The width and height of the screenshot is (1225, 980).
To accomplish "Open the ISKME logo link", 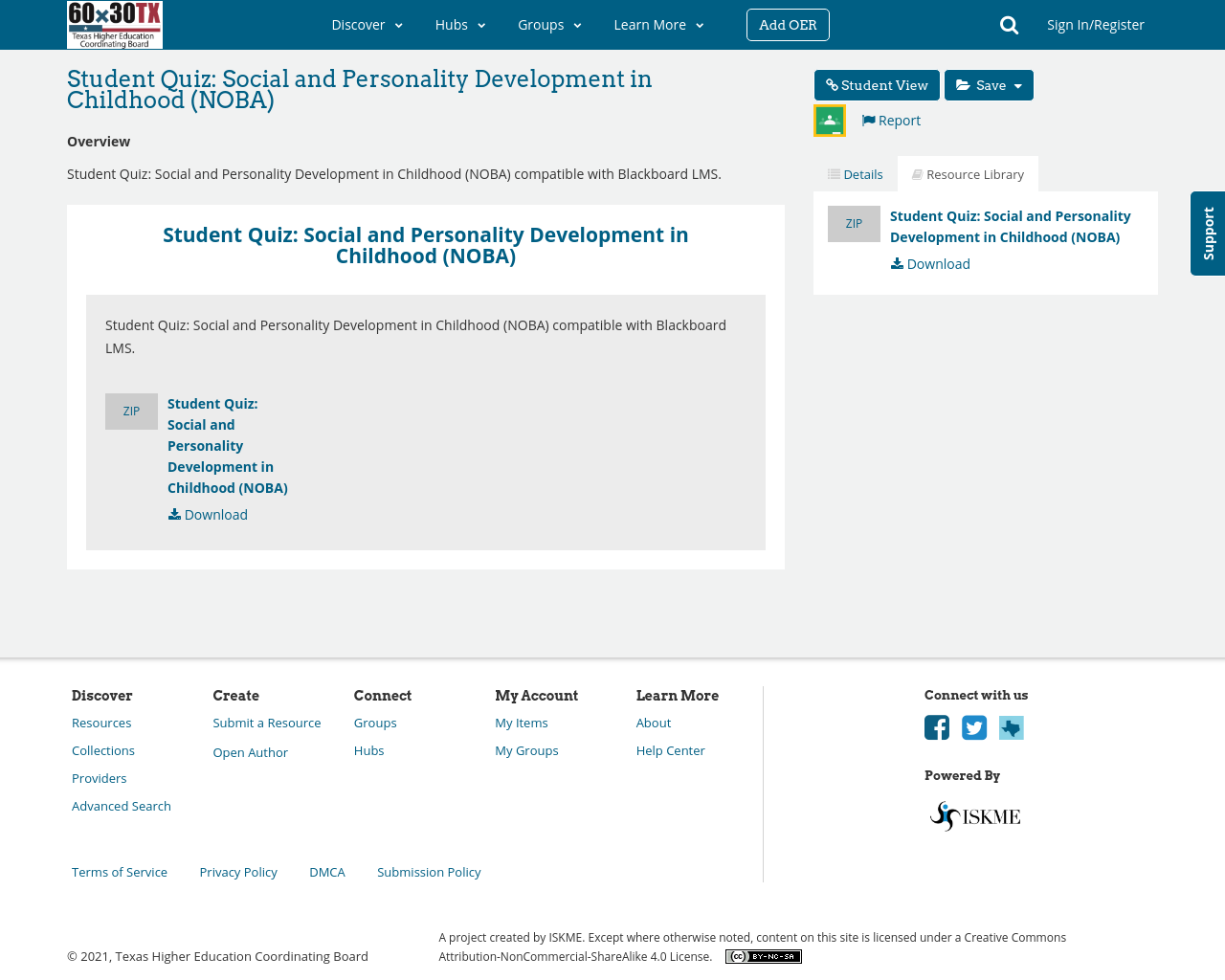I will point(973,814).
